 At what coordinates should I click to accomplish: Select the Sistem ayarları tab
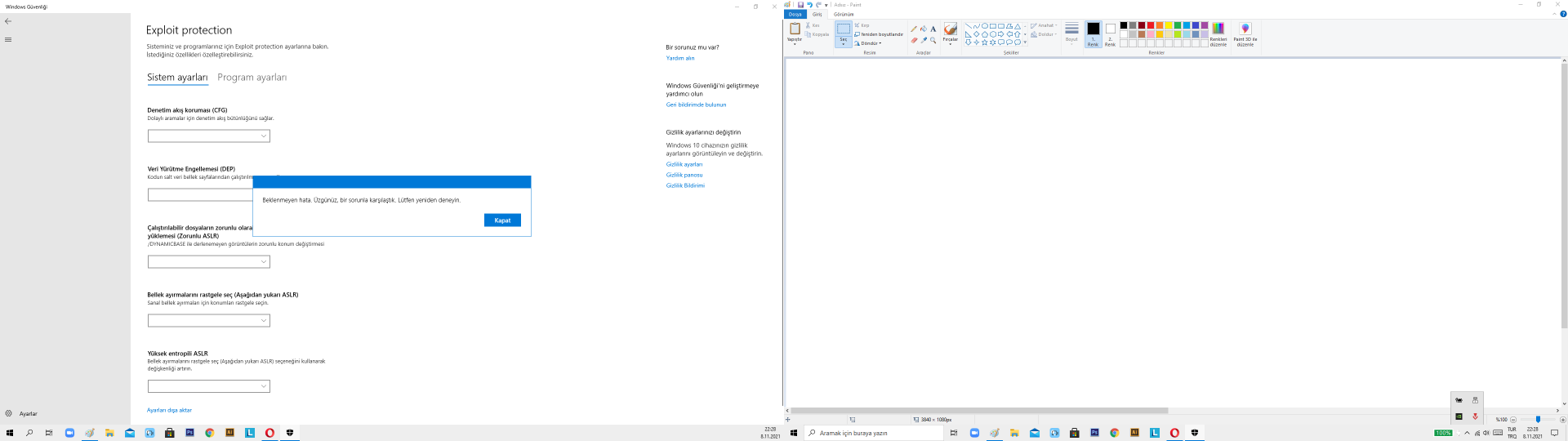177,78
